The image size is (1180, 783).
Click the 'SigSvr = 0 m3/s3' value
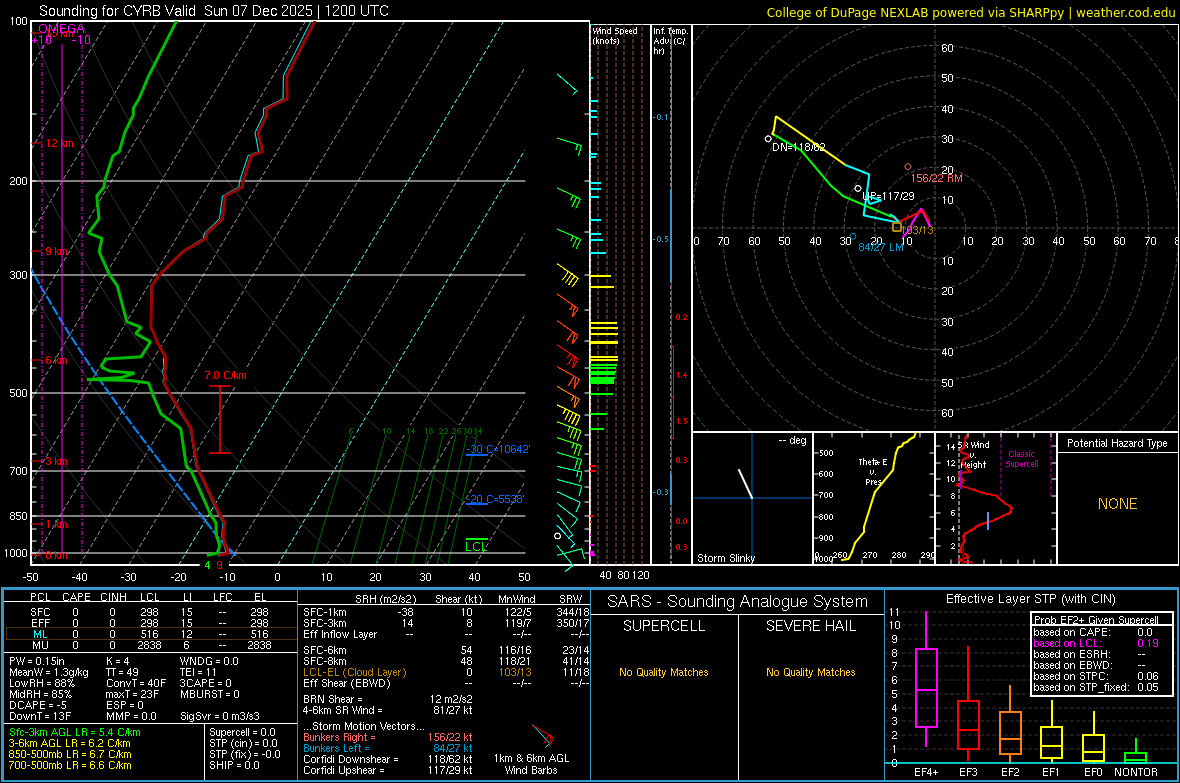[x=220, y=716]
